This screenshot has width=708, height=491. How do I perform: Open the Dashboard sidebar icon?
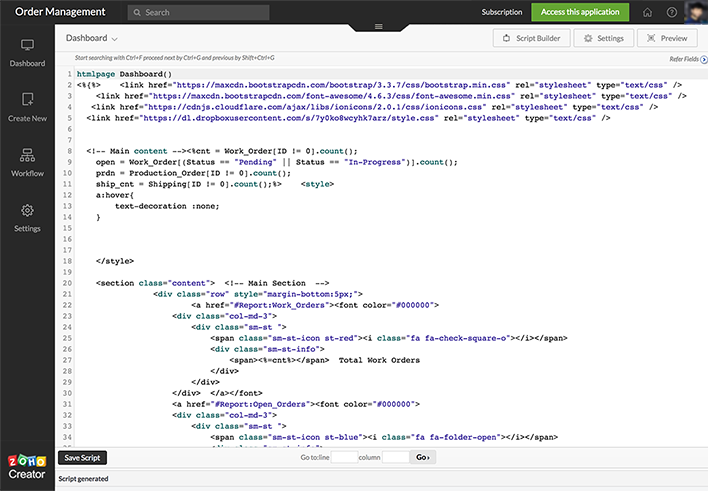pyautogui.click(x=27, y=45)
